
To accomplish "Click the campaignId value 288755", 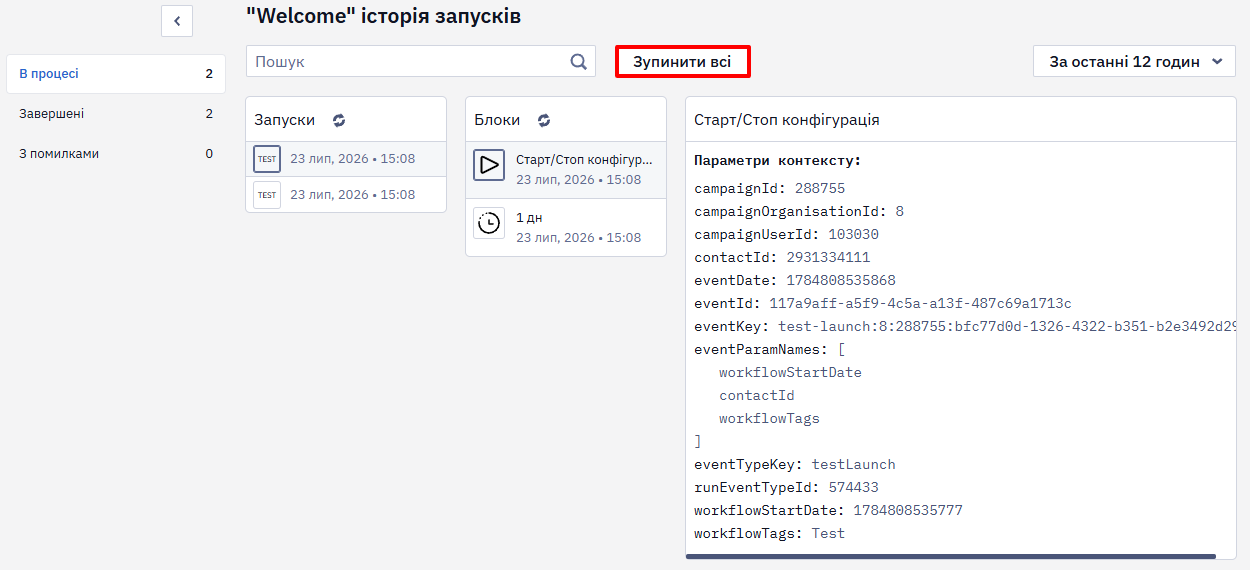I will (x=820, y=188).
